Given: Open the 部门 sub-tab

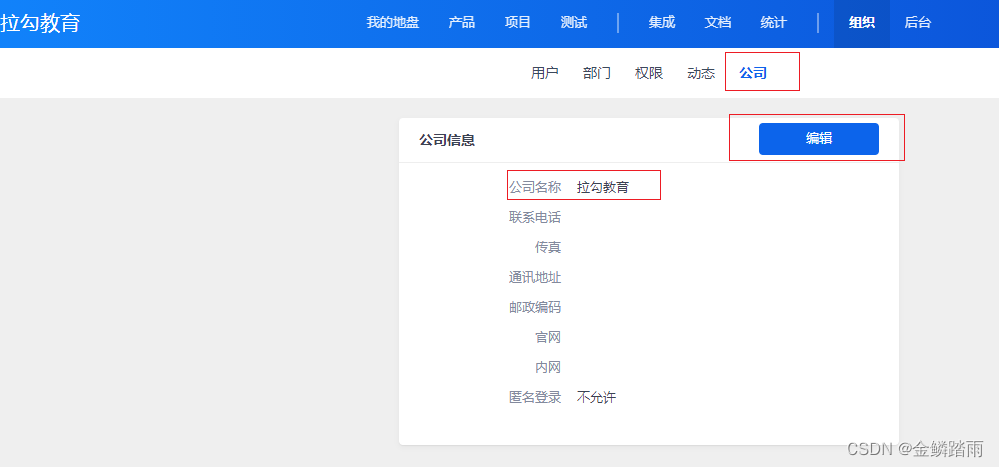Looking at the screenshot, I should (x=597, y=73).
